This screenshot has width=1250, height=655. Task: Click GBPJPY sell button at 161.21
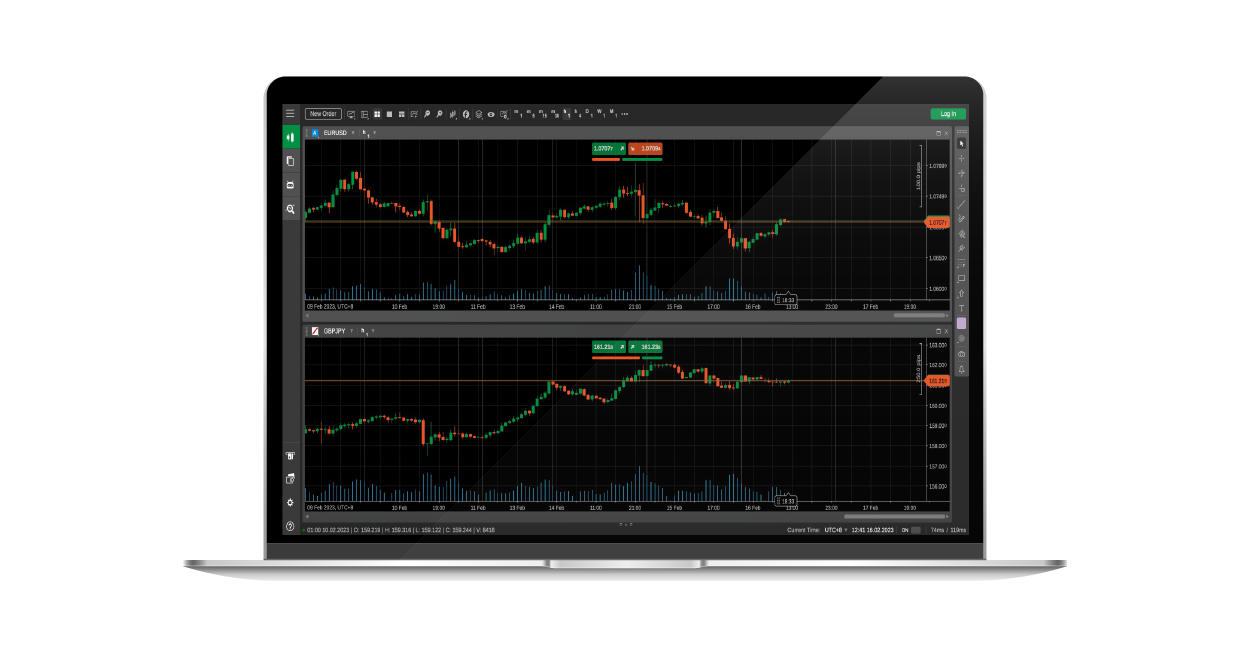(x=608, y=346)
